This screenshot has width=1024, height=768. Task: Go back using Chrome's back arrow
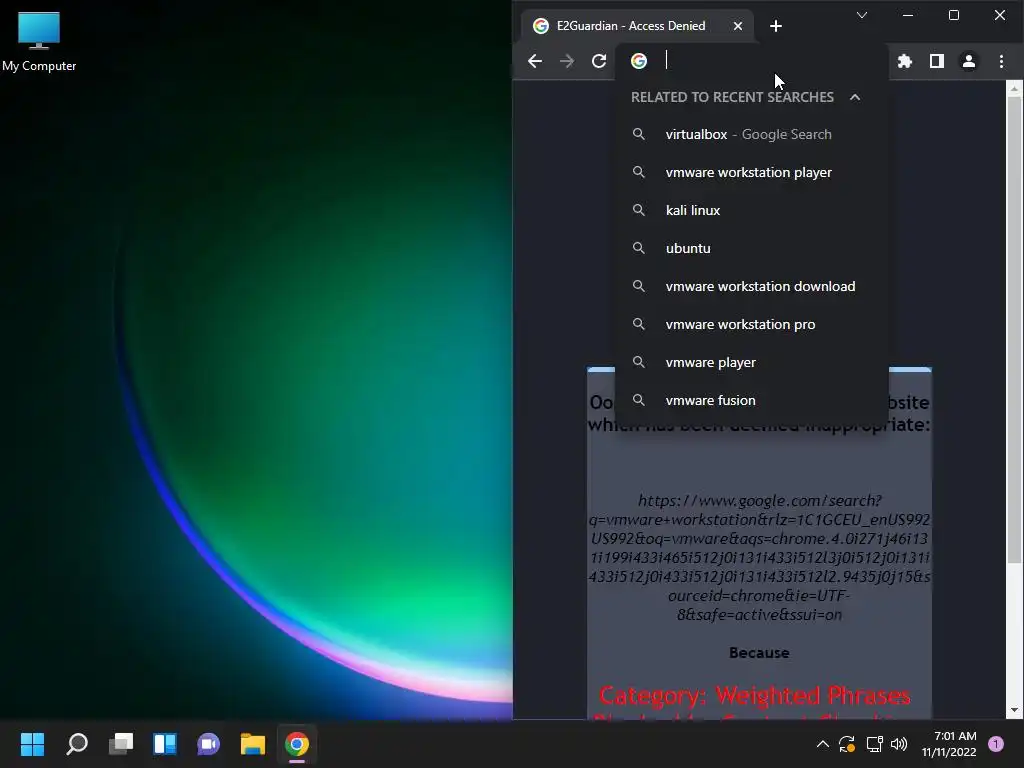pyautogui.click(x=535, y=61)
